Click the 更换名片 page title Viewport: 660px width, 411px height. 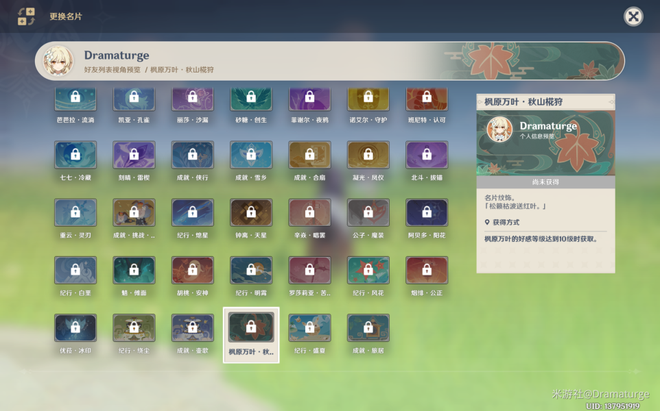(66, 16)
